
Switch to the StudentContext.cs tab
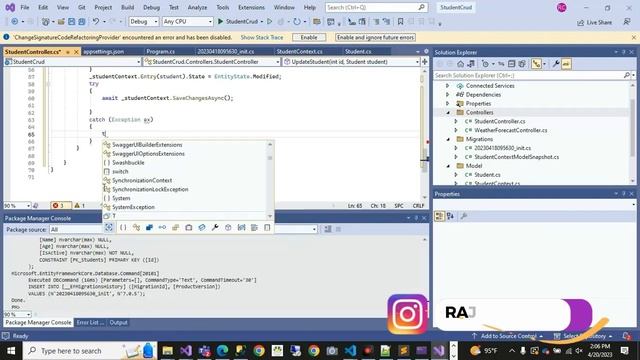click(x=300, y=51)
